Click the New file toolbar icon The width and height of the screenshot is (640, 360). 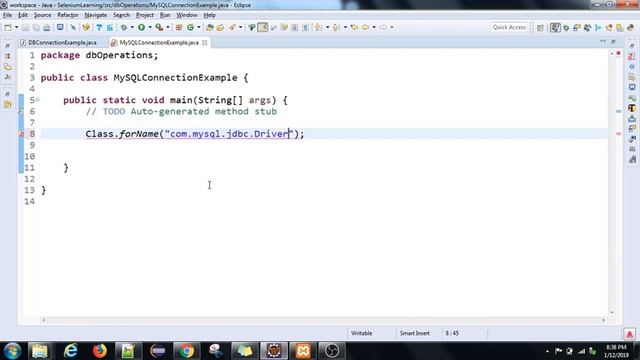coord(8,27)
